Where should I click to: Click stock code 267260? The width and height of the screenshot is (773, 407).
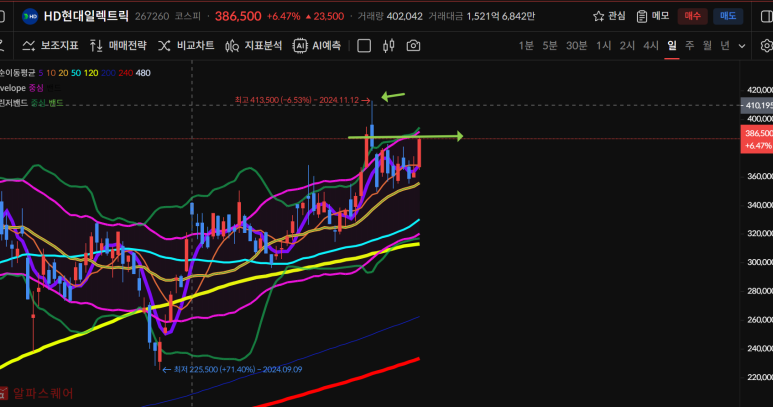tap(152, 16)
